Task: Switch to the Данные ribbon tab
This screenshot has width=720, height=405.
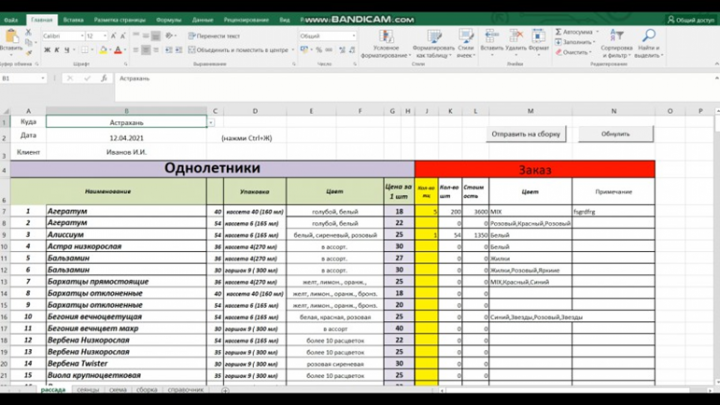Action: (x=202, y=20)
